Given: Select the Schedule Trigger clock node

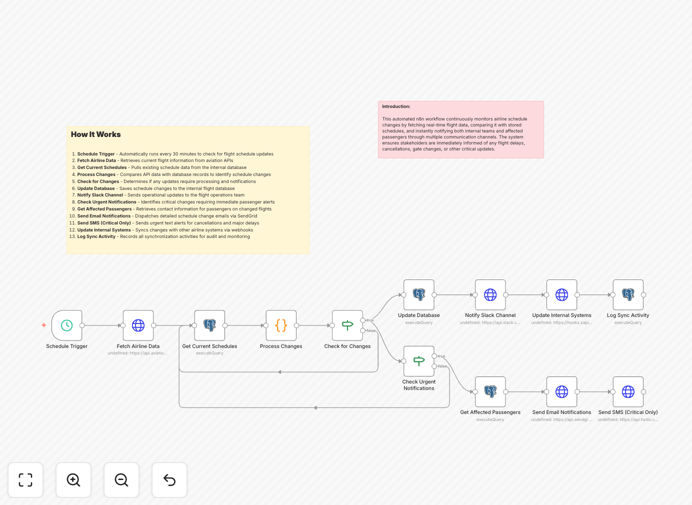Looking at the screenshot, I should (67, 325).
